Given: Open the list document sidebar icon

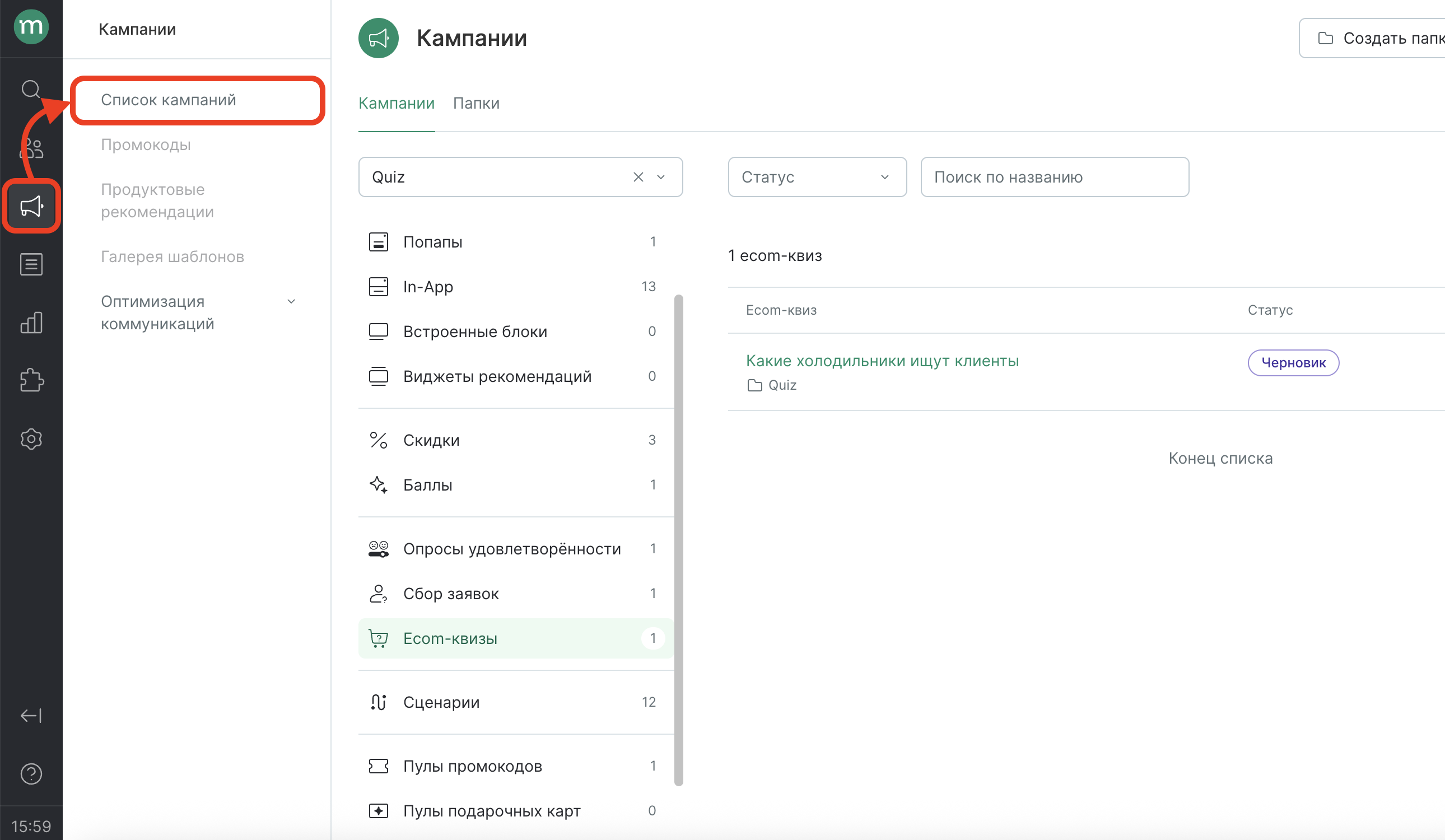Looking at the screenshot, I should [x=31, y=264].
